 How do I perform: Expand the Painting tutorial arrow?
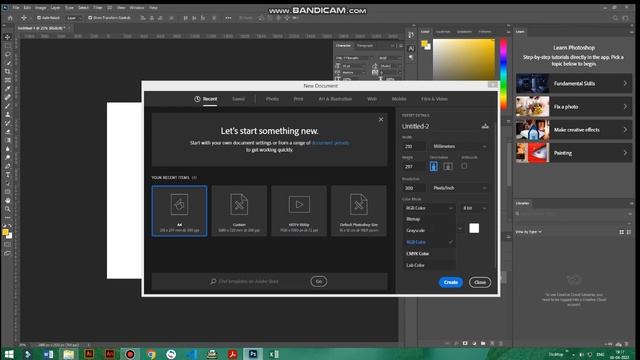click(x=625, y=153)
